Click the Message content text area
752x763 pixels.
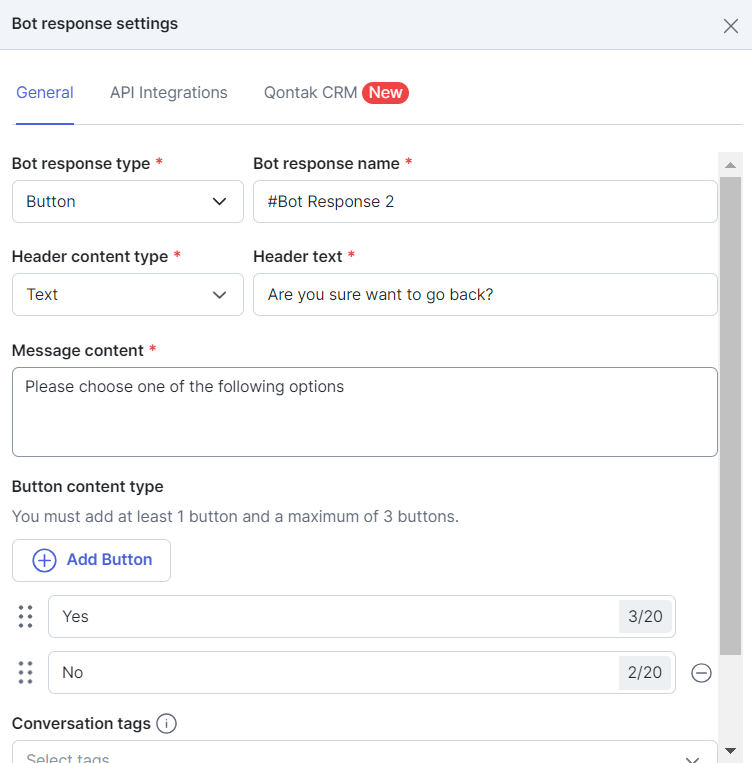[365, 412]
